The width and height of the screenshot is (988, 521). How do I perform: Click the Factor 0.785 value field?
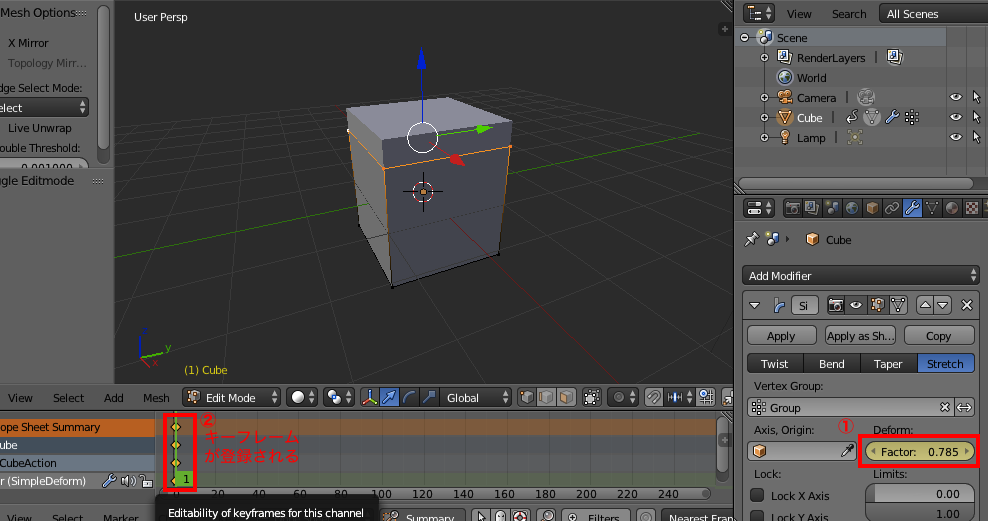click(x=920, y=452)
